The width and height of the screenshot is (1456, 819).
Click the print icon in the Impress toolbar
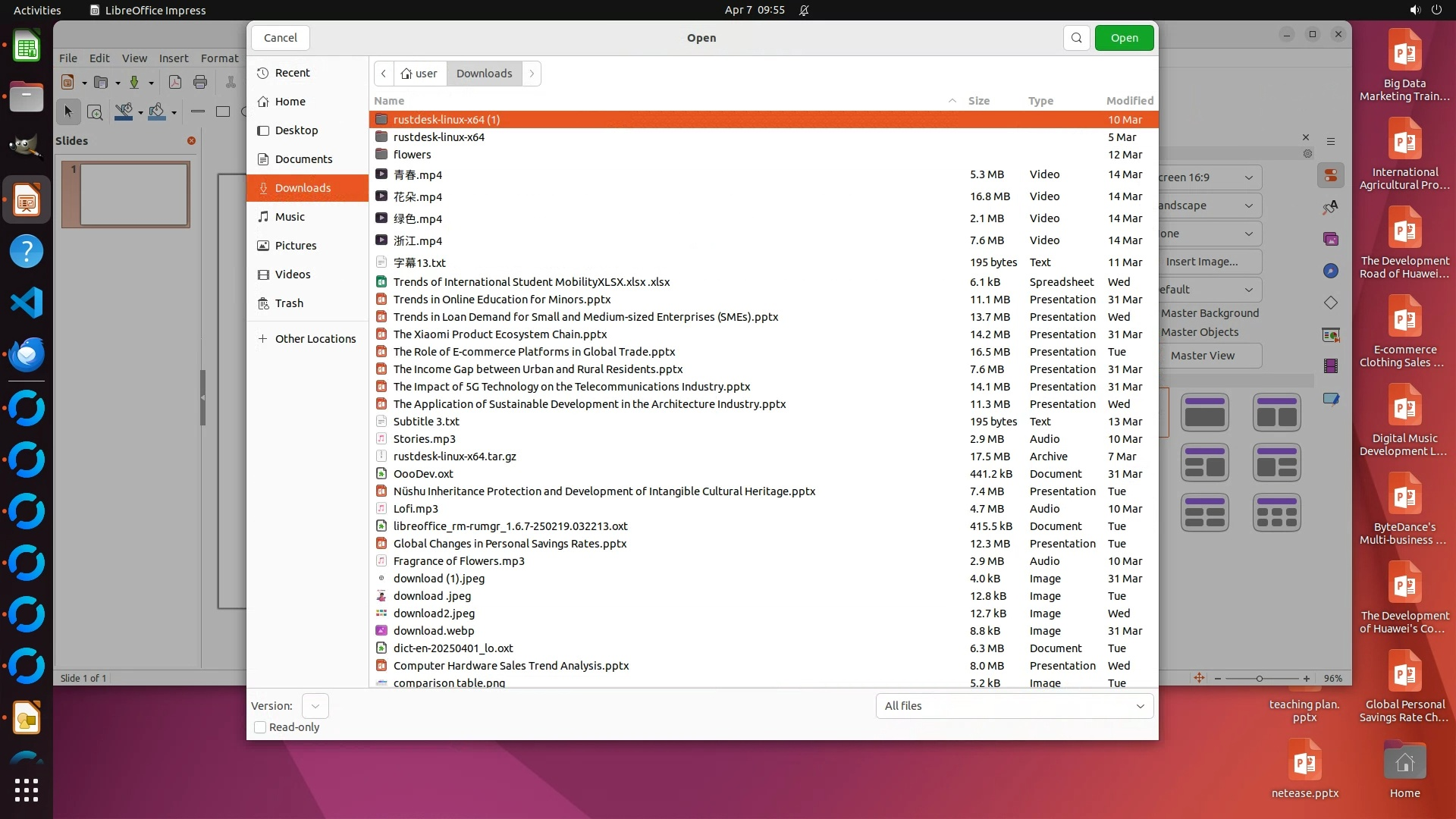(x=200, y=82)
